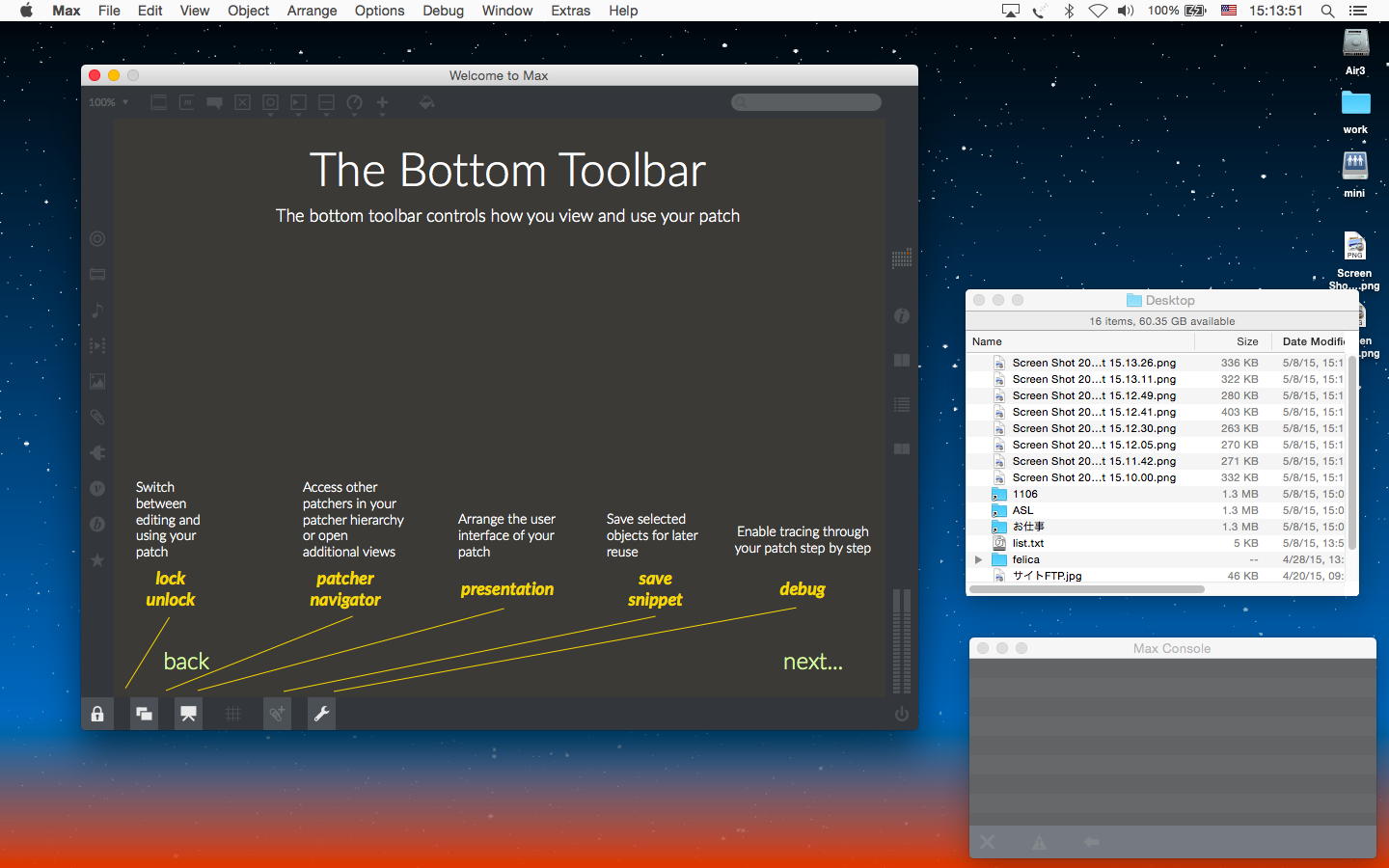Open the plus add-object dropdown
1389x868 pixels.
pos(382,102)
